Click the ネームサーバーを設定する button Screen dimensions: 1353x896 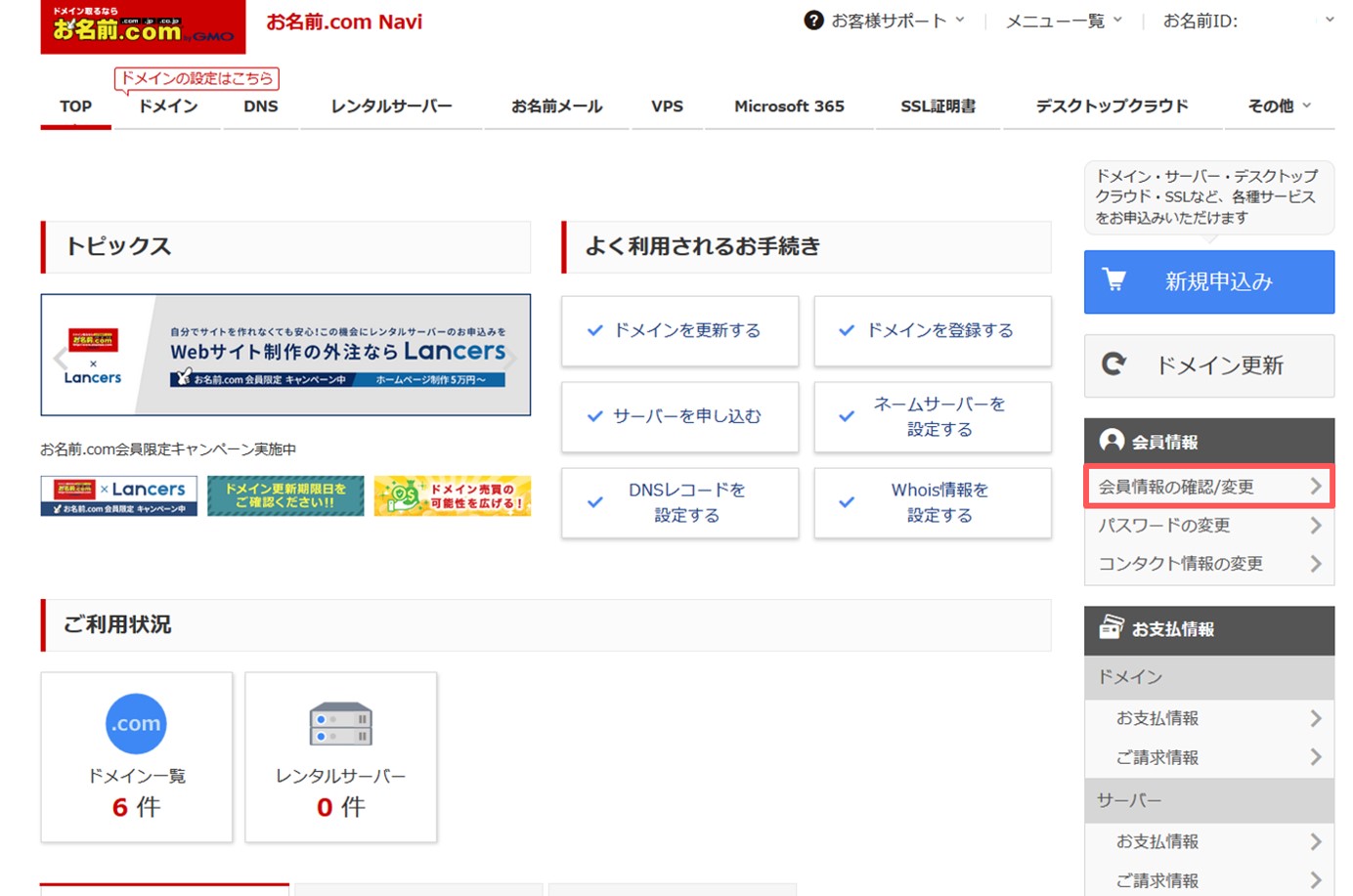point(933,416)
